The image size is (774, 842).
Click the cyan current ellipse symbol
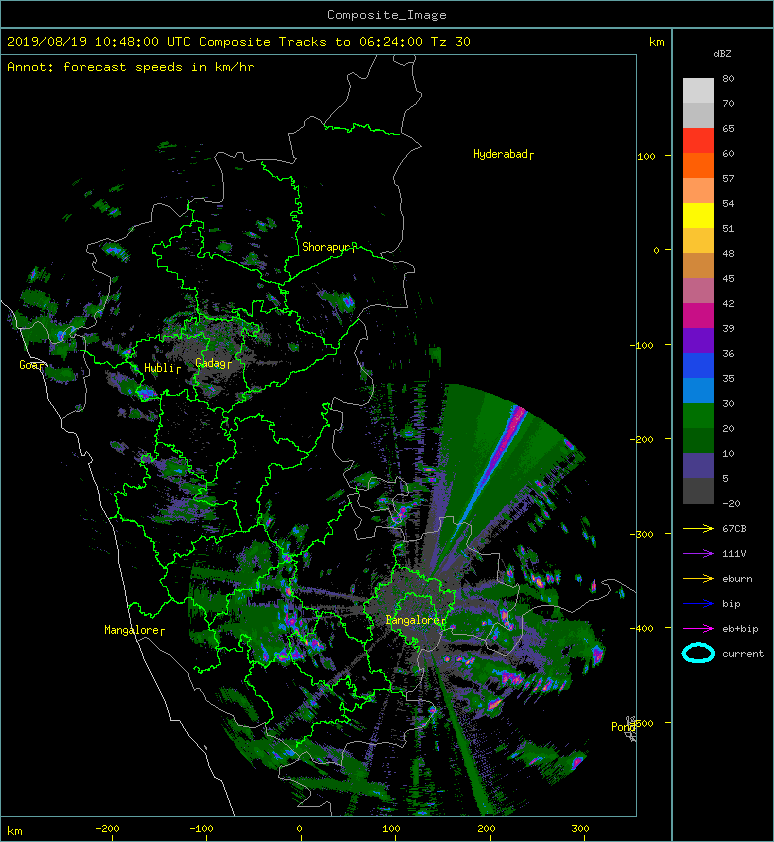(698, 653)
